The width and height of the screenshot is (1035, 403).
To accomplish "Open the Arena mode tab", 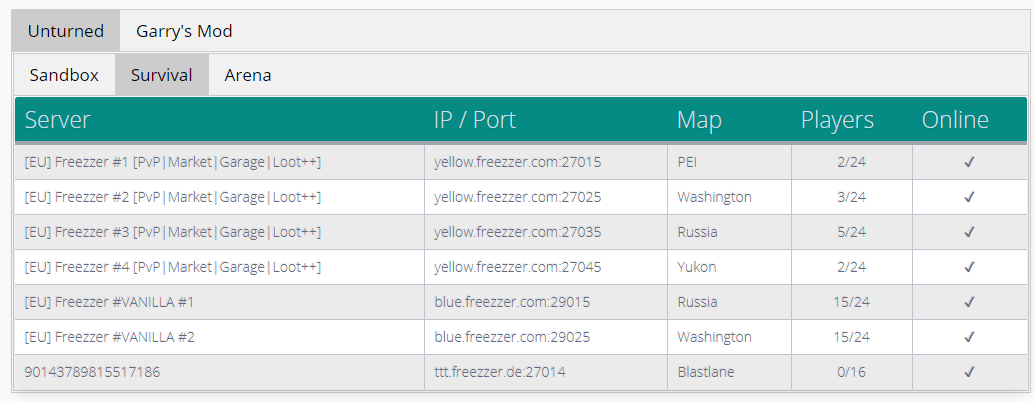I will click(x=247, y=75).
